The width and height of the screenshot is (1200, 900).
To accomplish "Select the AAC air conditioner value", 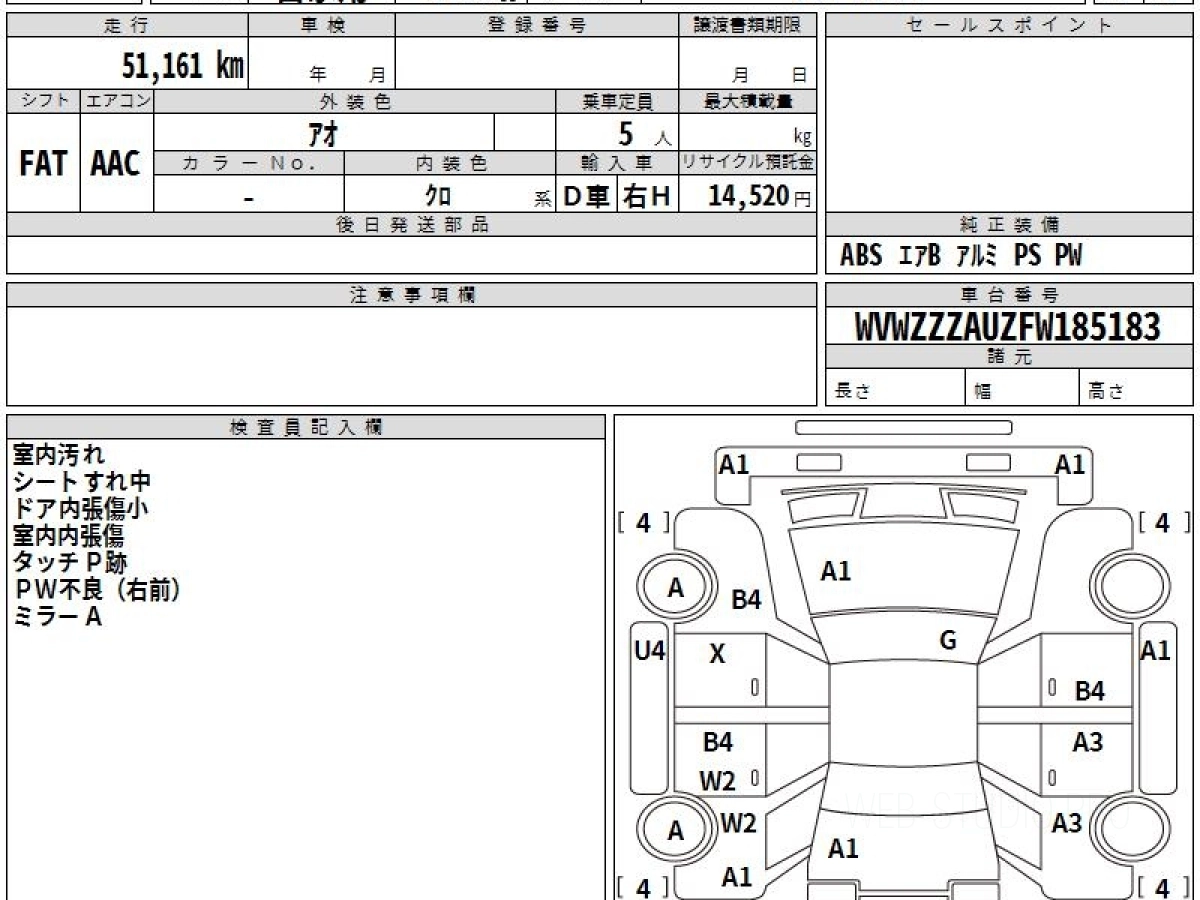I will coord(116,164).
